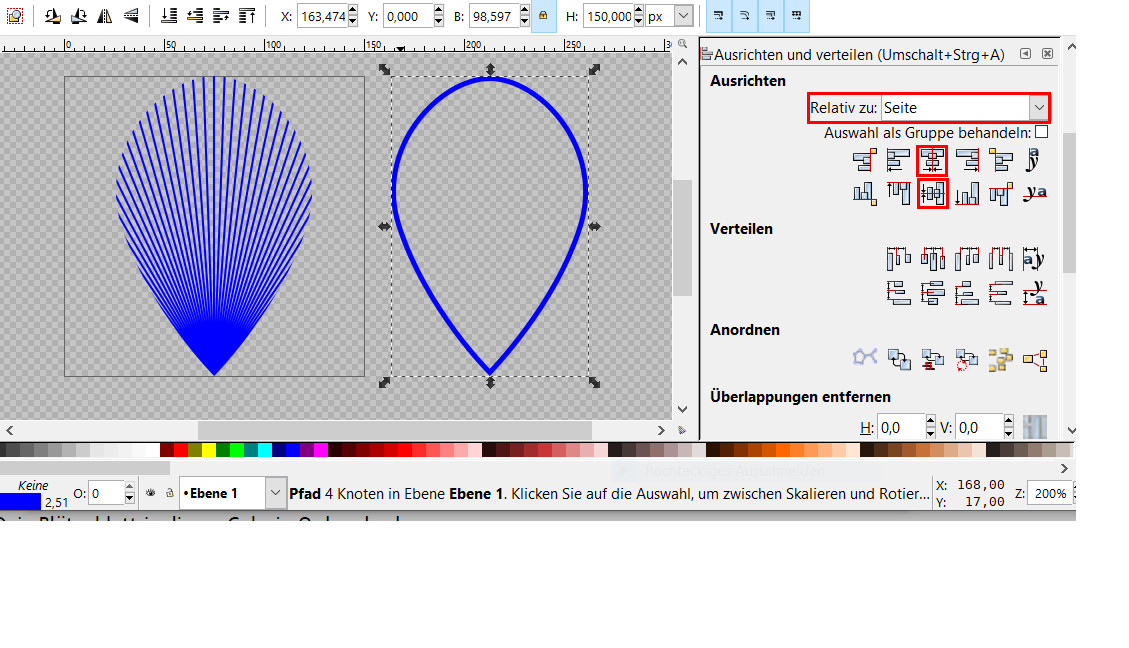The image size is (1129, 648).
Task: Step the H height value spinner
Action: (638, 16)
